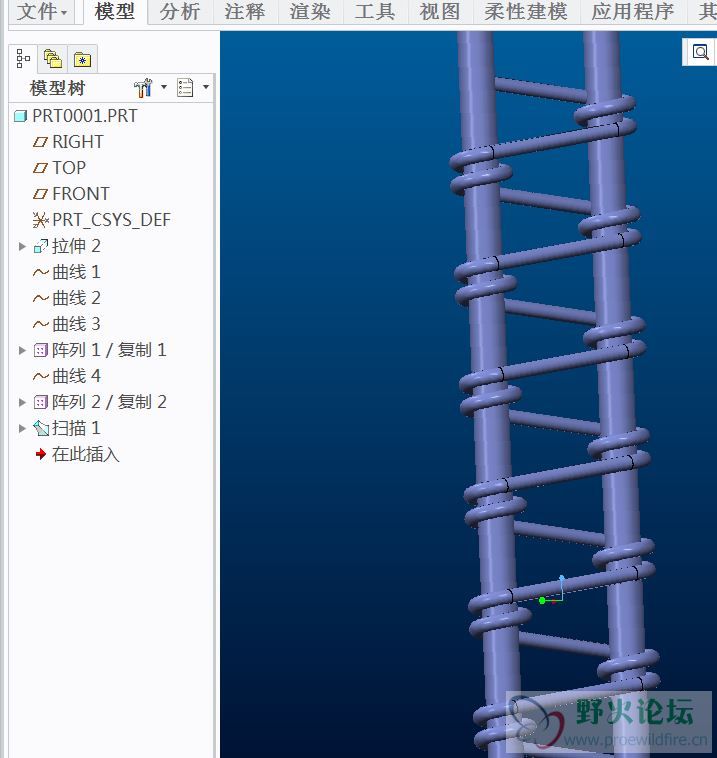Screen dimensions: 717x758
Task: Click the red insert-here arrow icon
Action: tap(41, 454)
